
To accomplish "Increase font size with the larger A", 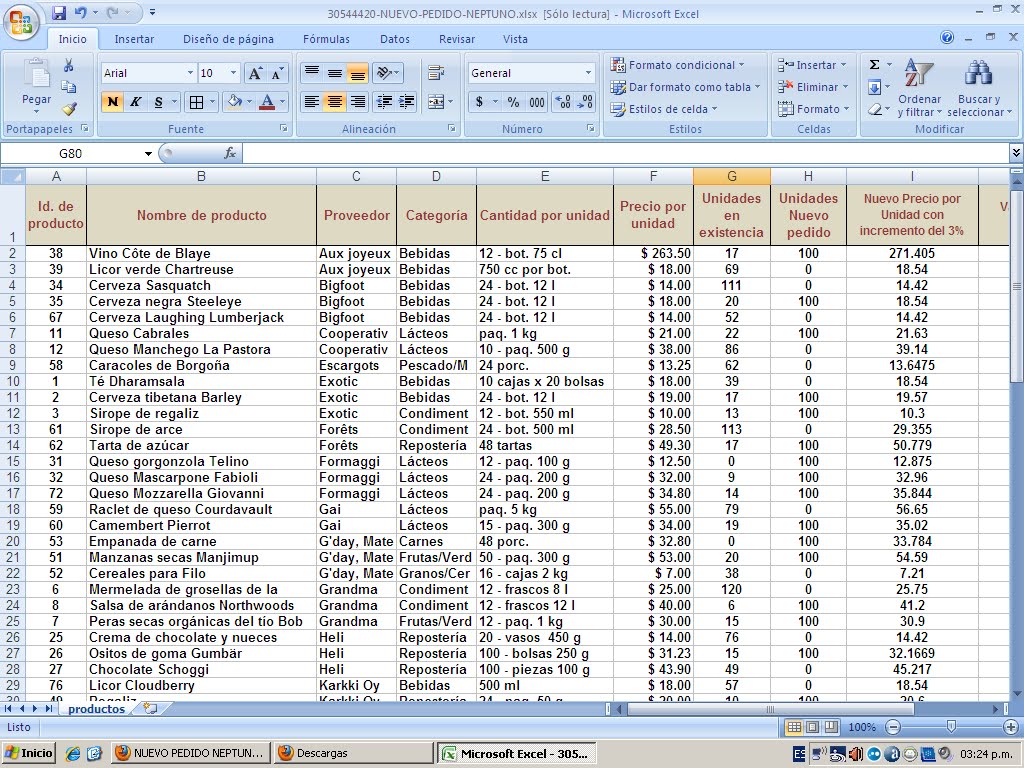I will (x=255, y=73).
